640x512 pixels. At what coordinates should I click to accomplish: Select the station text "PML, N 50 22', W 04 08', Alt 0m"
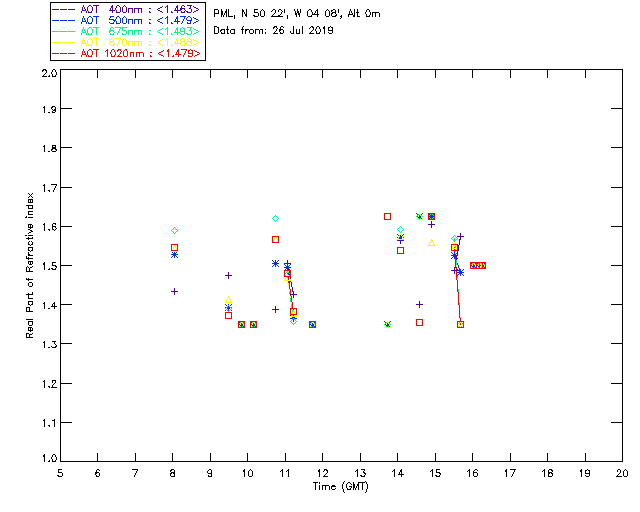click(x=297, y=13)
